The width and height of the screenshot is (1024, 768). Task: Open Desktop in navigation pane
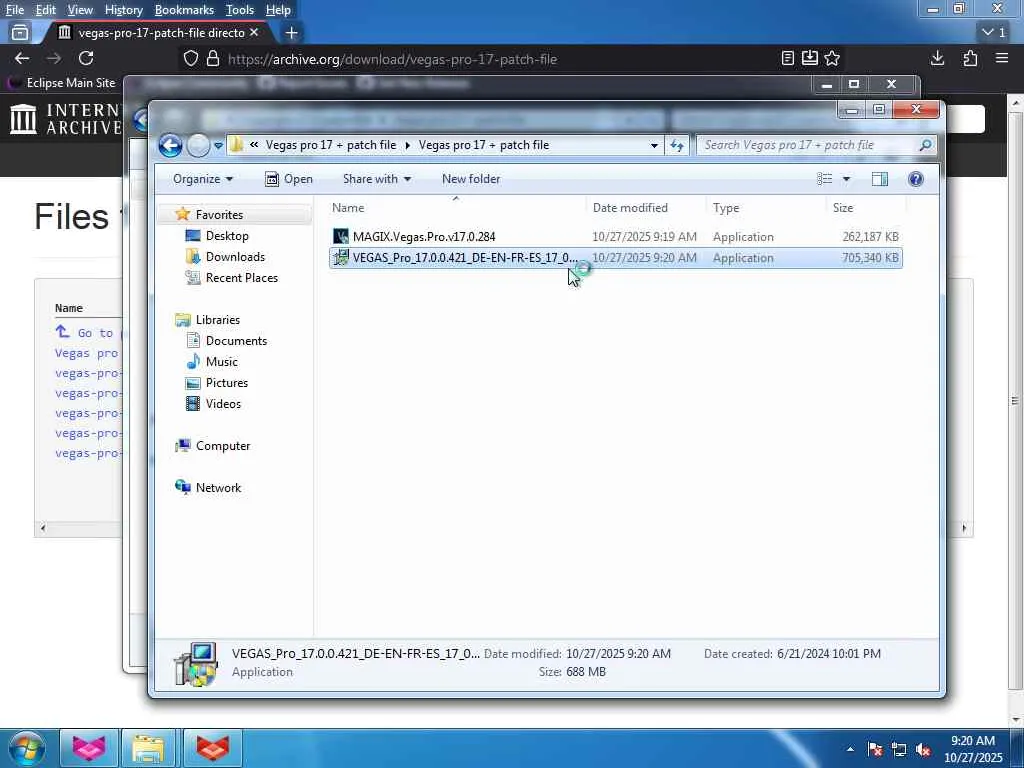[227, 236]
